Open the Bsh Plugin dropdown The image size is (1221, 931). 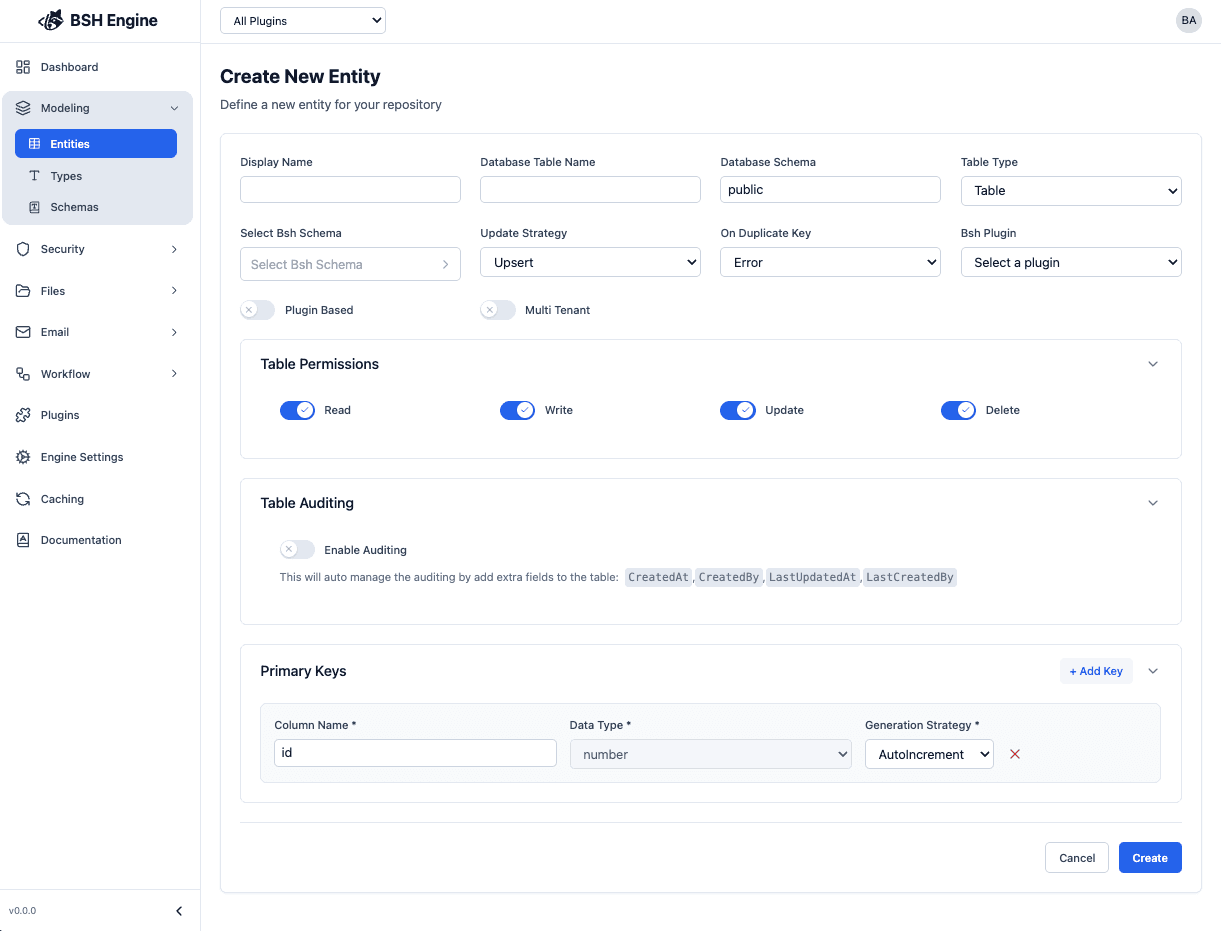[x=1071, y=263]
